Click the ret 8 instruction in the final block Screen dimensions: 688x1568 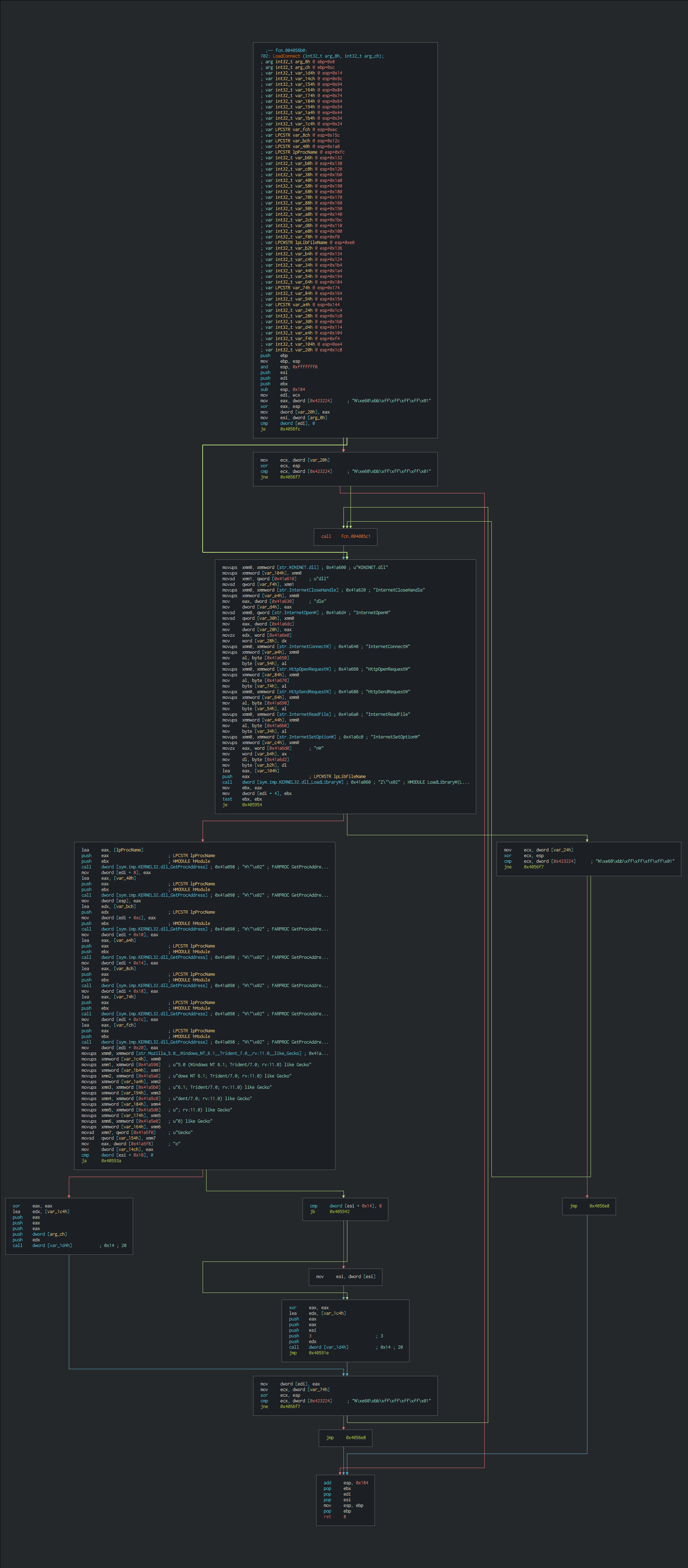click(x=335, y=1516)
